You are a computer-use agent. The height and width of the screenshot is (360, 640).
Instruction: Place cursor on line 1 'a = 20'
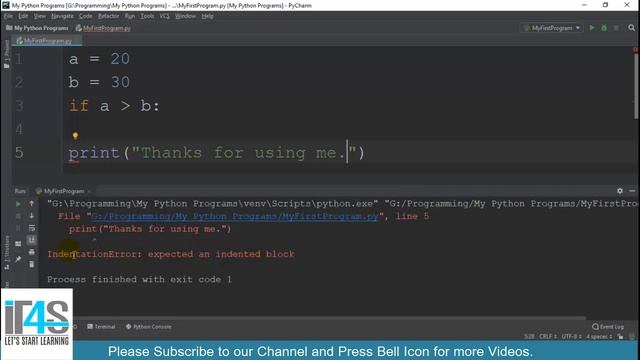99,59
